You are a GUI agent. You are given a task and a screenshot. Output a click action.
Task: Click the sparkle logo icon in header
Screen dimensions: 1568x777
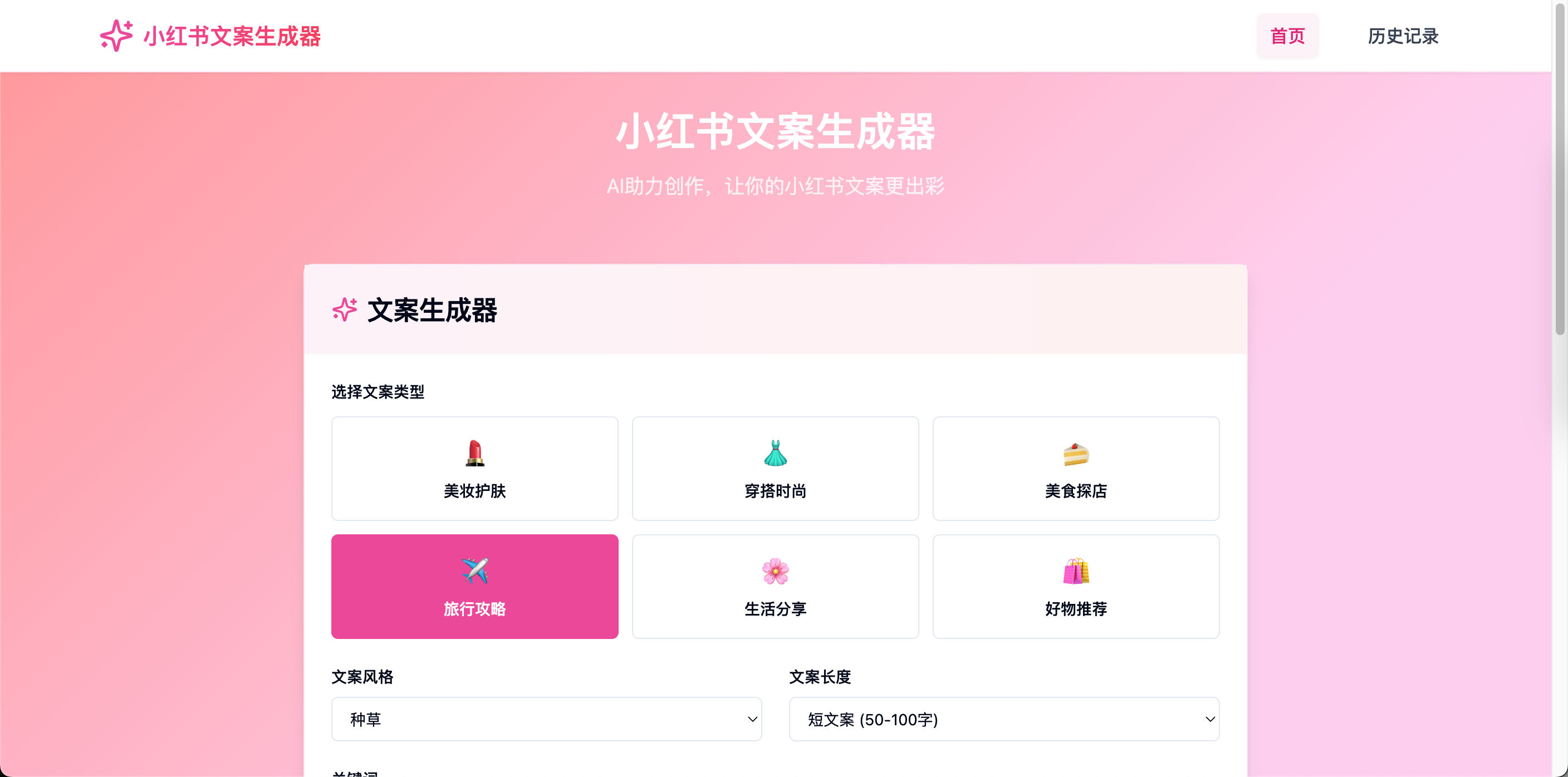pyautogui.click(x=116, y=36)
